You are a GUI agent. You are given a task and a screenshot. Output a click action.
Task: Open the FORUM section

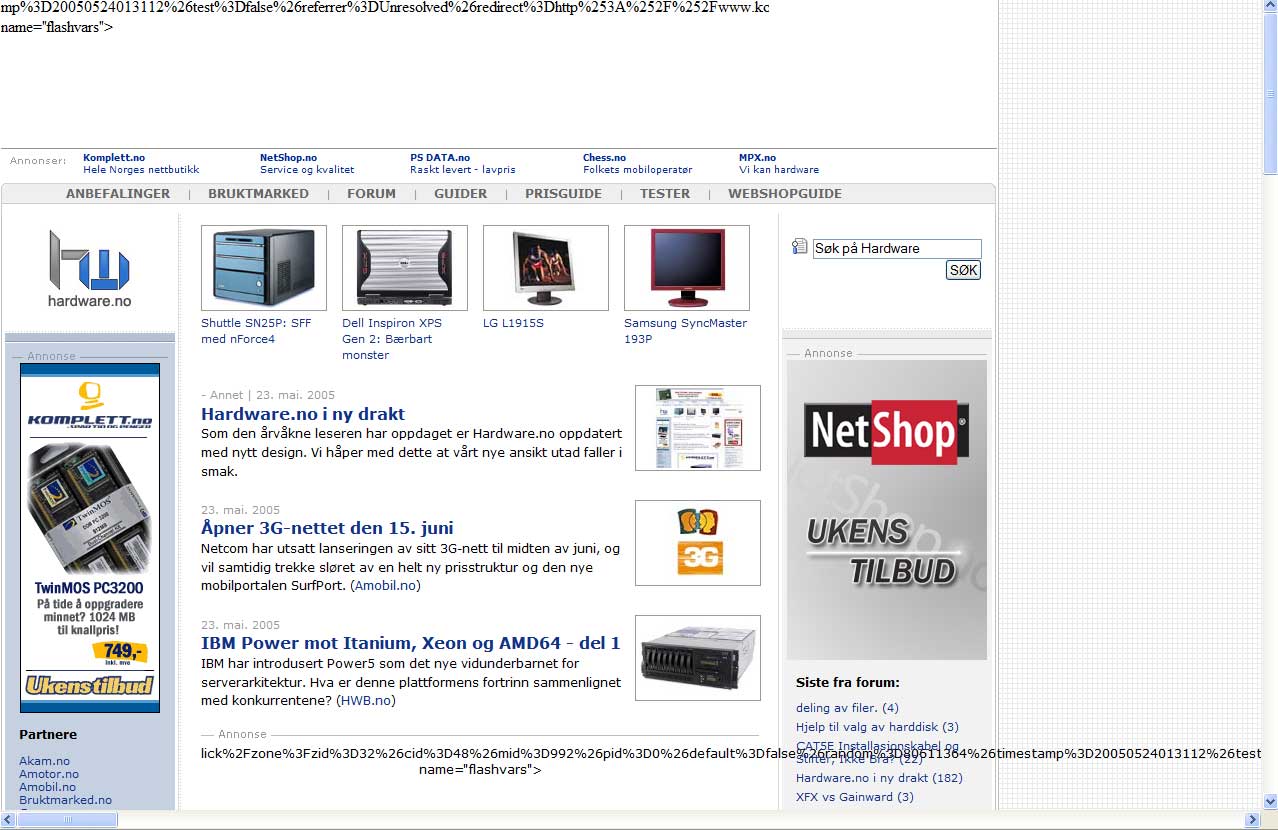(371, 193)
